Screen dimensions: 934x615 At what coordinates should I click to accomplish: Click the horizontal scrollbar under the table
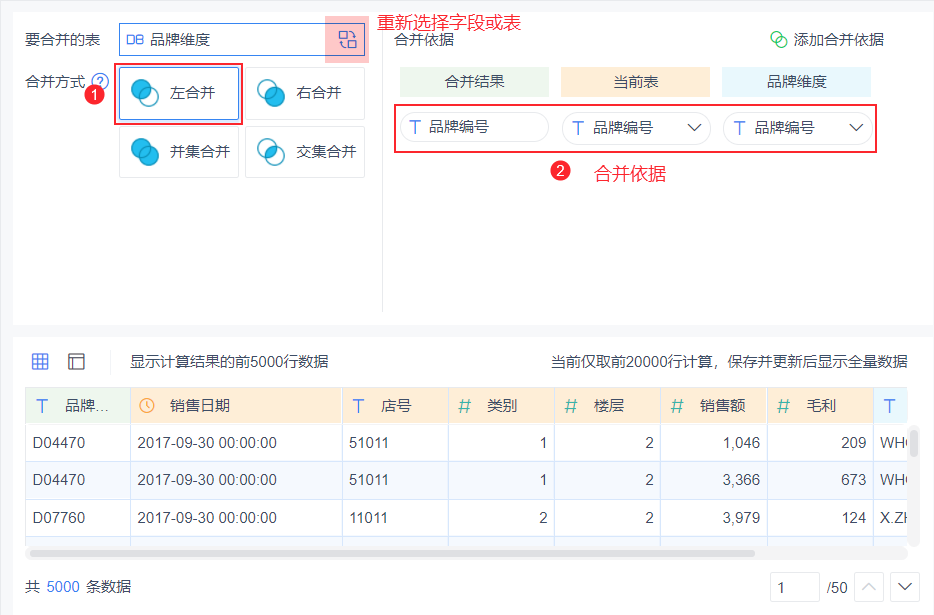(x=393, y=554)
